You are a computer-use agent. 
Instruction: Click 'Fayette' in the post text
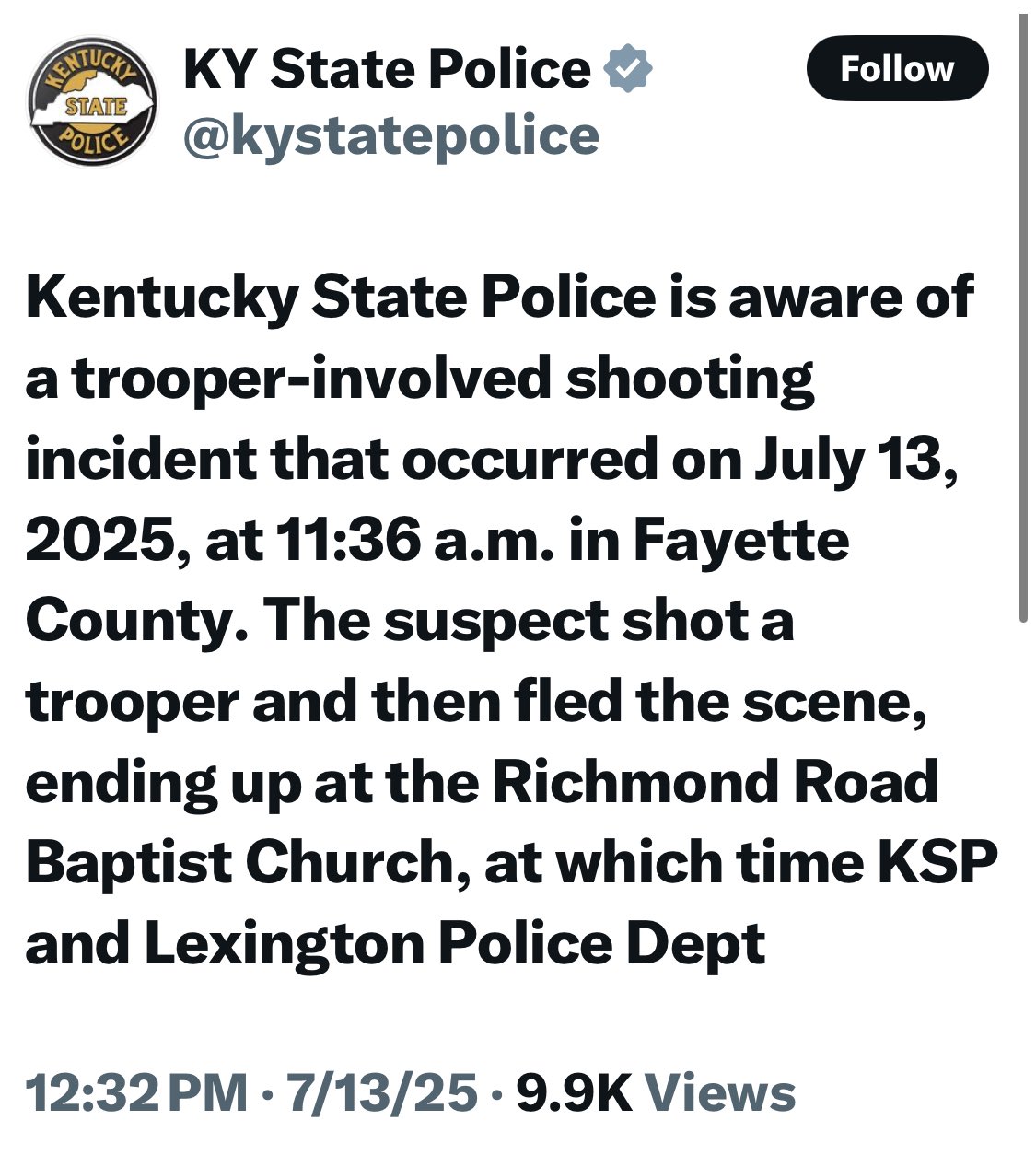pos(741,541)
